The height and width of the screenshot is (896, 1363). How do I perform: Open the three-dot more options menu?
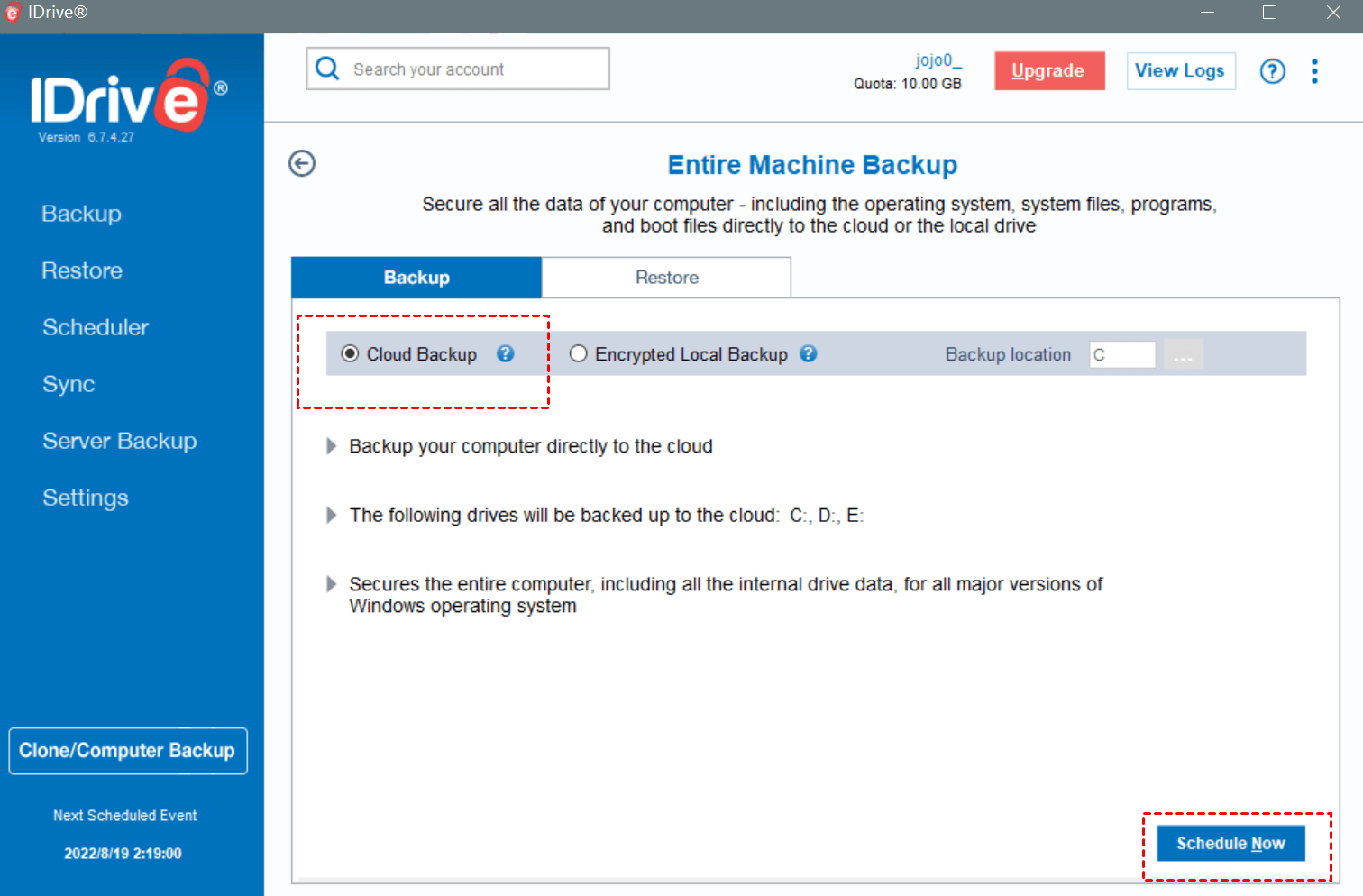point(1314,71)
